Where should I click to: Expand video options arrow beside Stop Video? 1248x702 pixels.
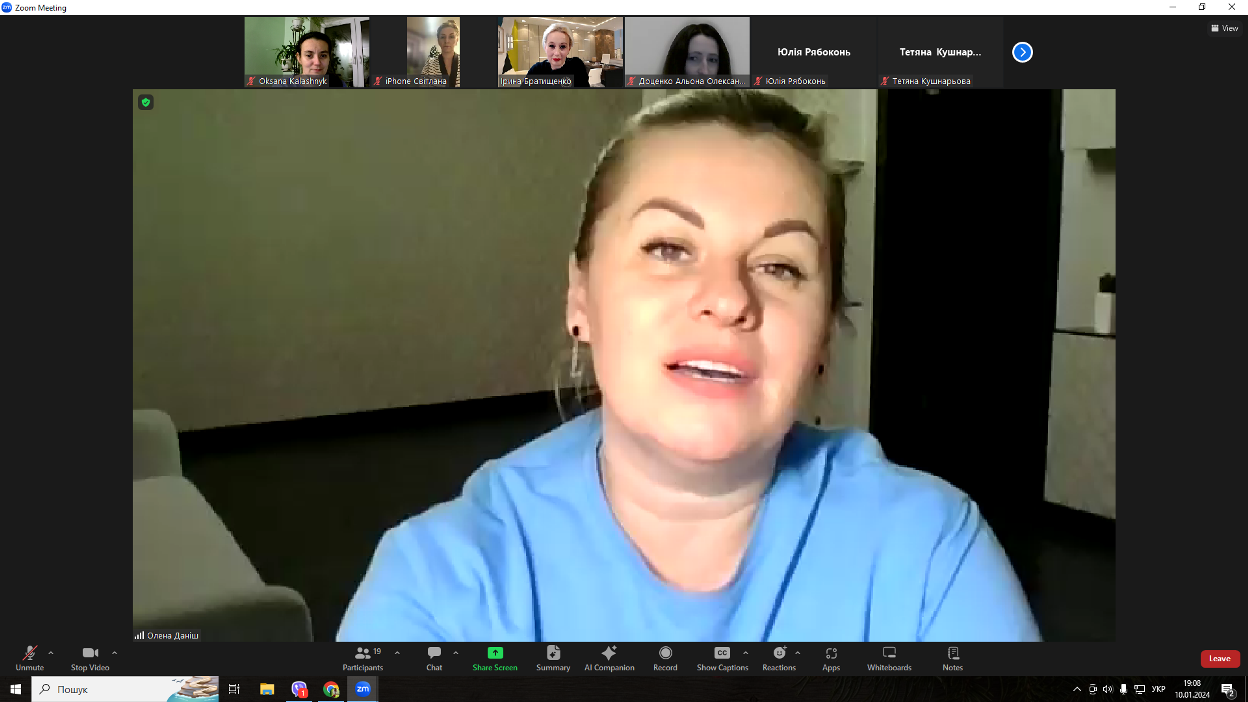114,653
